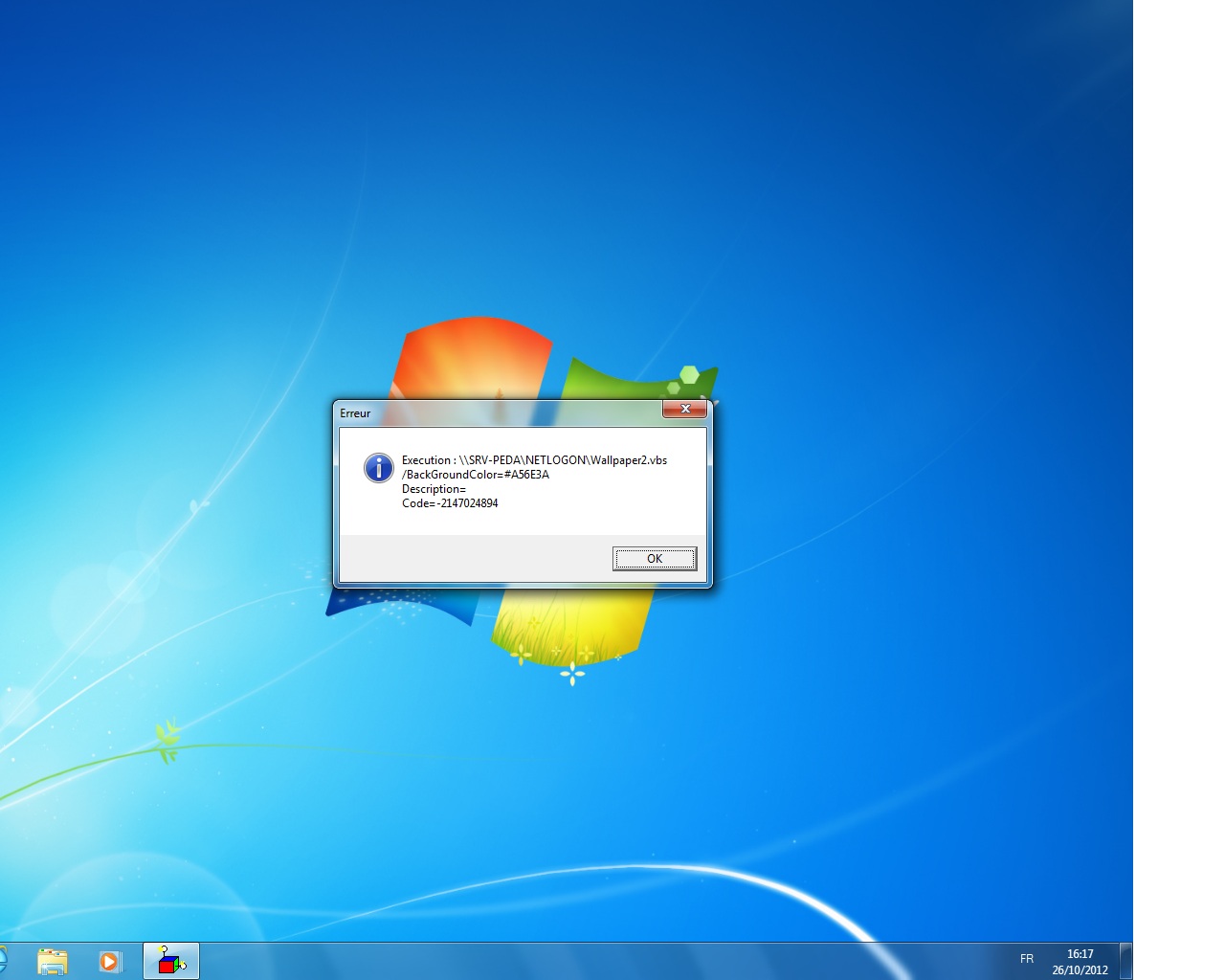The width and height of the screenshot is (1225, 980).
Task: Close the Erreur dialog window
Action: click(685, 409)
